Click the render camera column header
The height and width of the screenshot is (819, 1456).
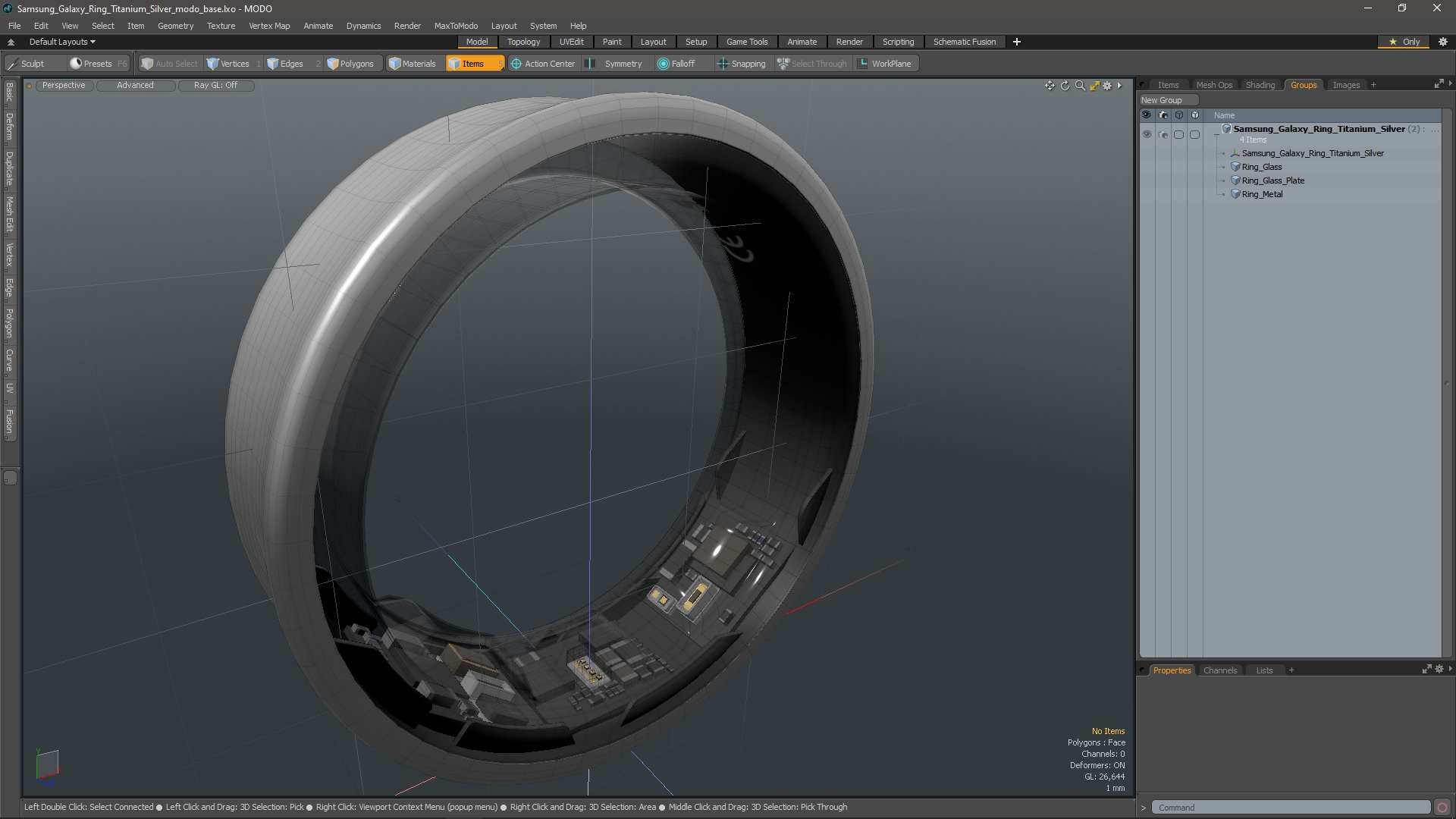[1163, 115]
